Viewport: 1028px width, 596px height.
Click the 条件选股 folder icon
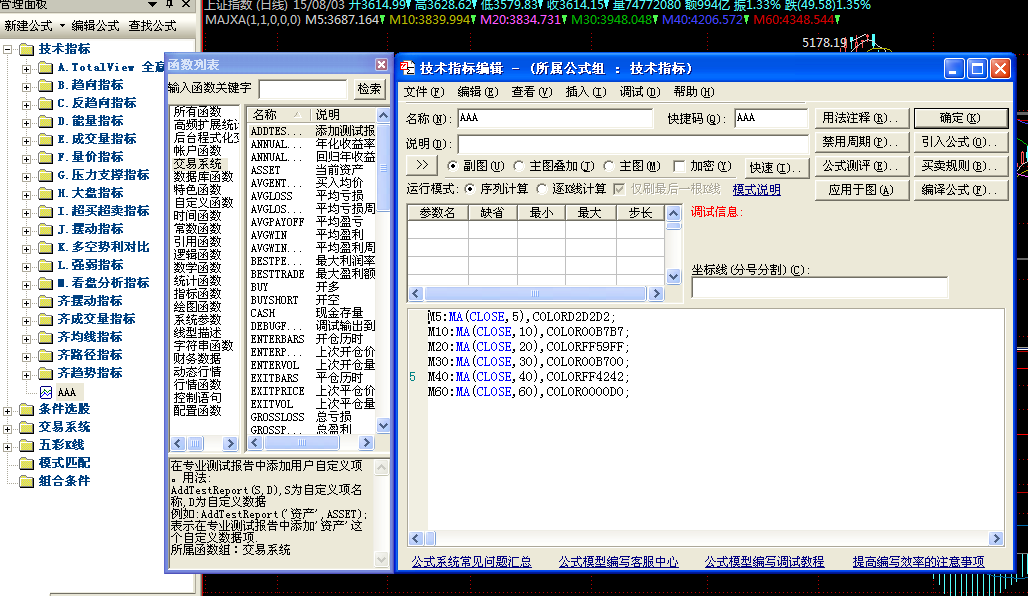(x=27, y=409)
